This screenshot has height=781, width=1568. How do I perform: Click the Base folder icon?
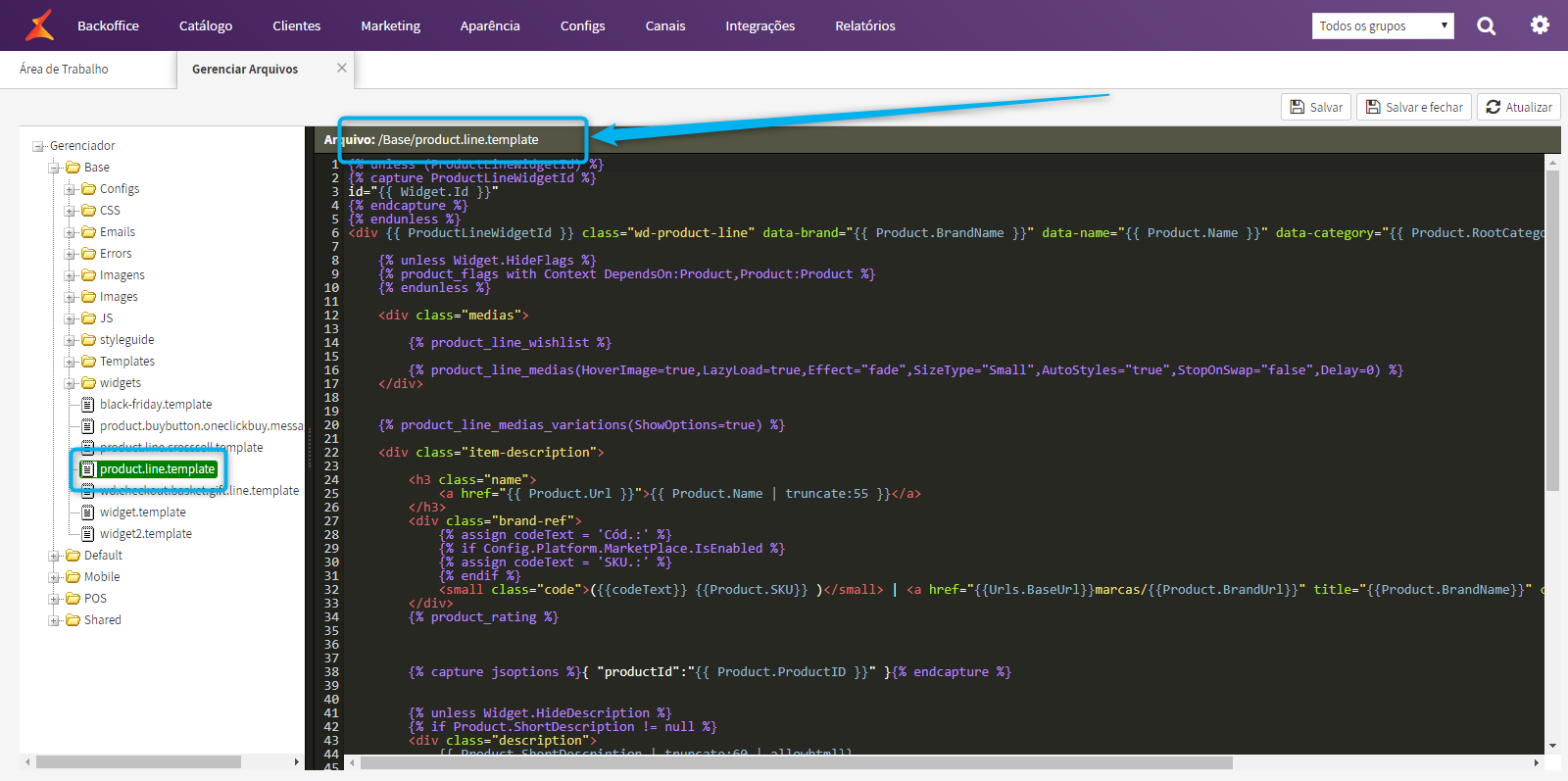tap(73, 167)
